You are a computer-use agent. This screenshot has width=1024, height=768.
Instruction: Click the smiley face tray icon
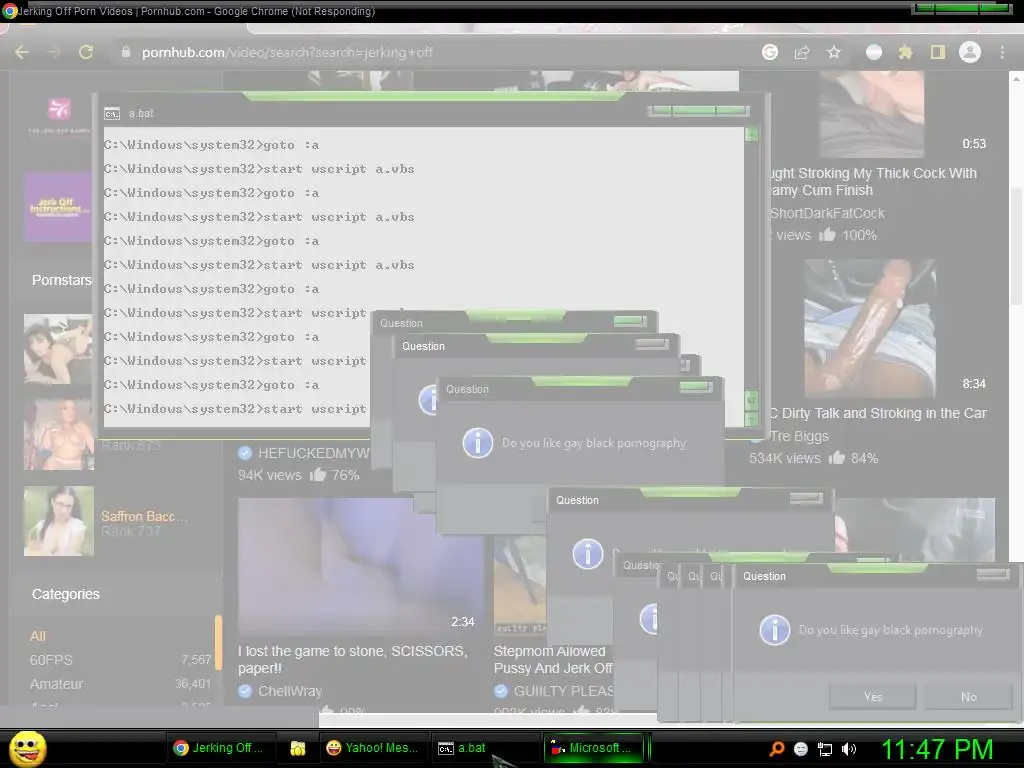coord(801,749)
